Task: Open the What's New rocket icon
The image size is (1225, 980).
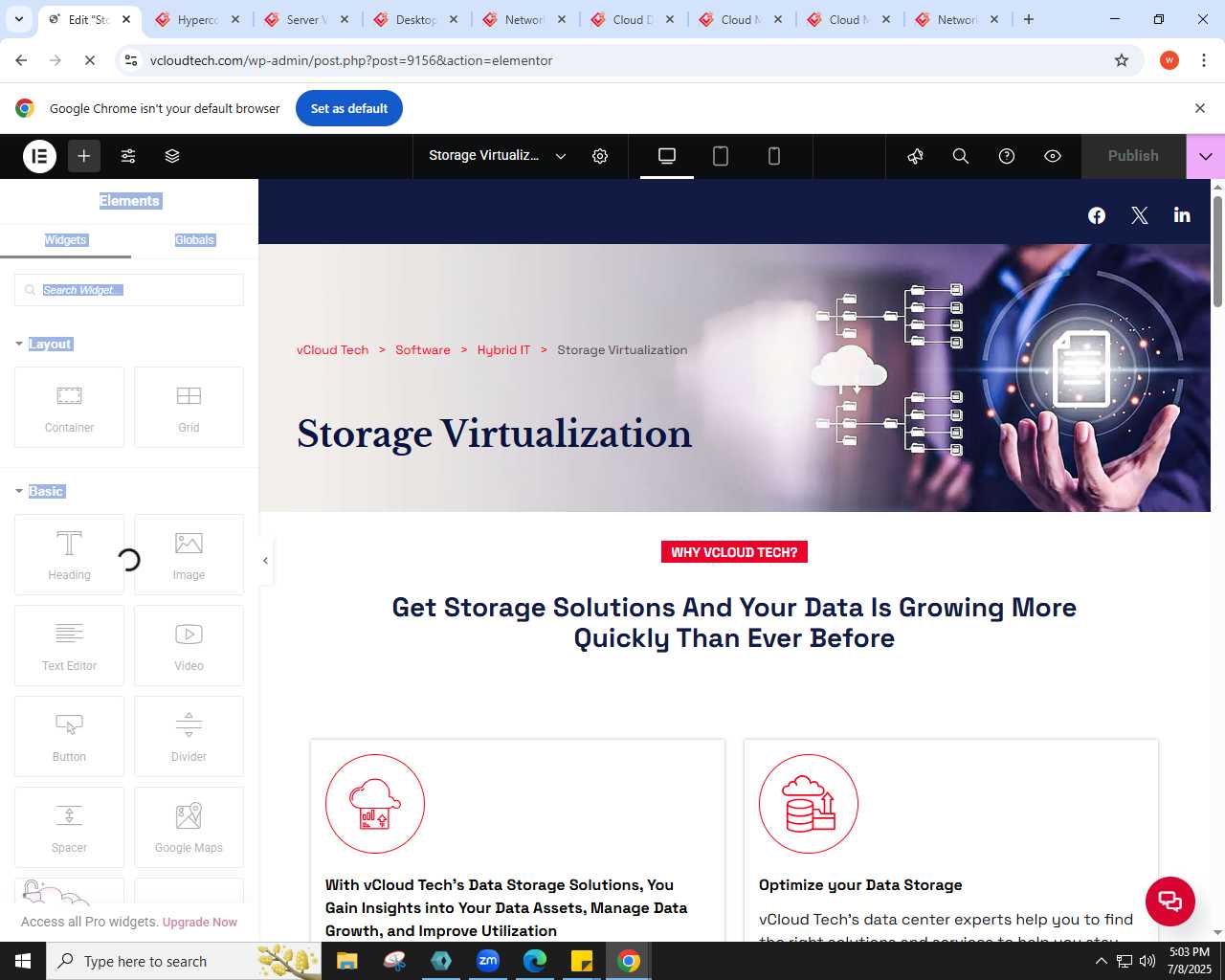Action: (x=915, y=156)
